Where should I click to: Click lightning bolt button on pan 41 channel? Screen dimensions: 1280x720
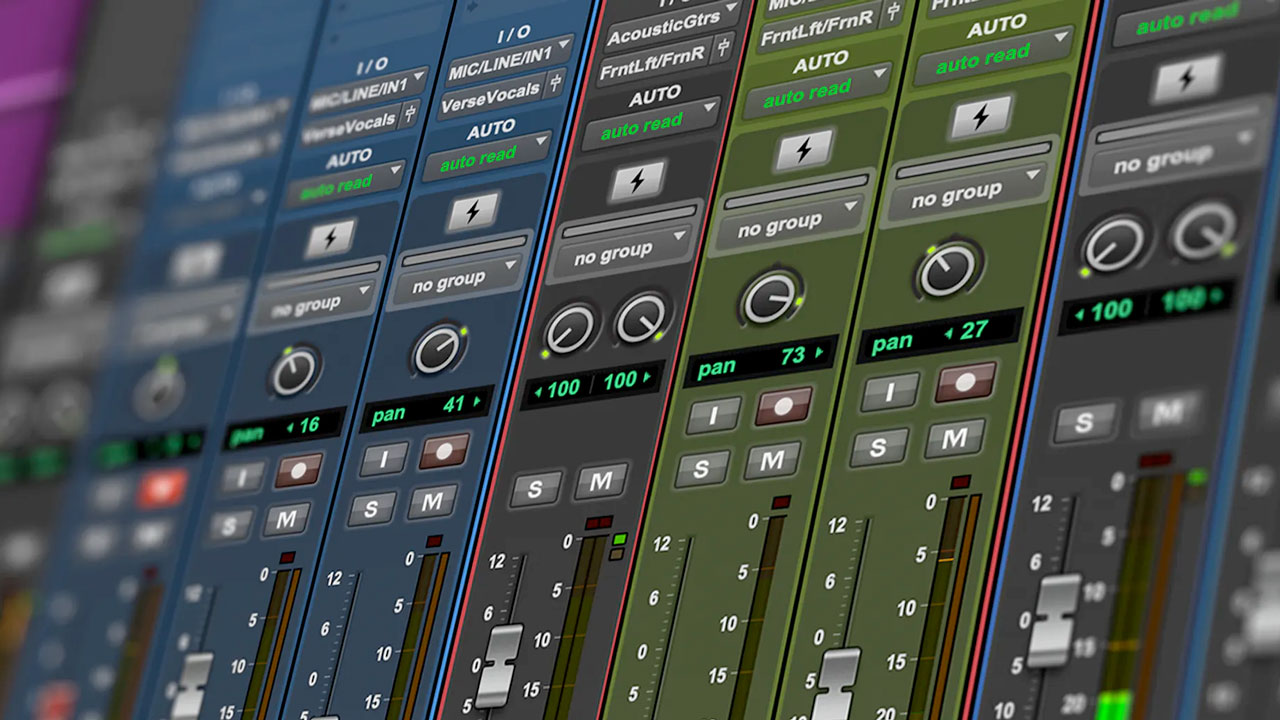pos(473,211)
